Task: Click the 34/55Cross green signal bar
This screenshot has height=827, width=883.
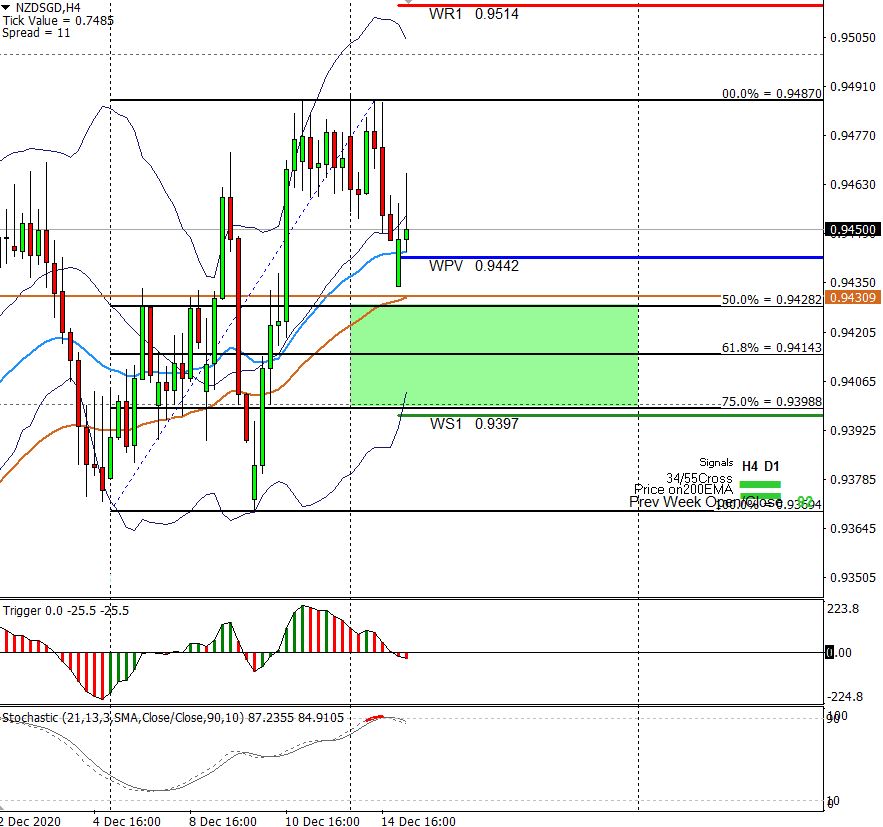Action: (x=759, y=484)
